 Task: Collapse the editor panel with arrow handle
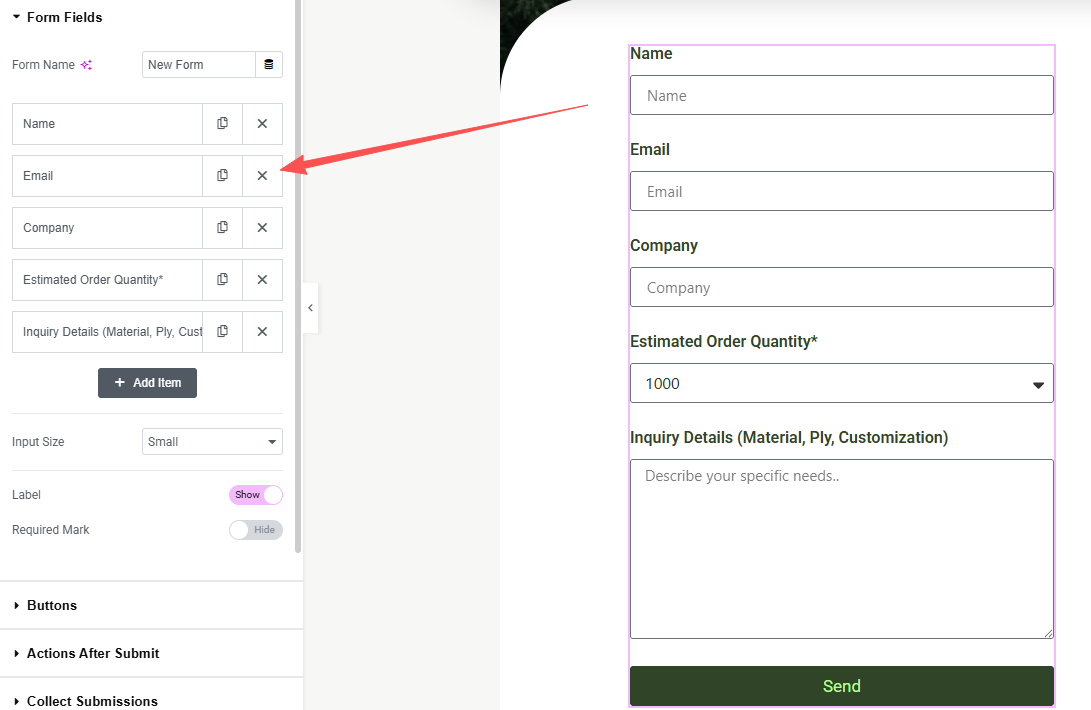coord(310,308)
